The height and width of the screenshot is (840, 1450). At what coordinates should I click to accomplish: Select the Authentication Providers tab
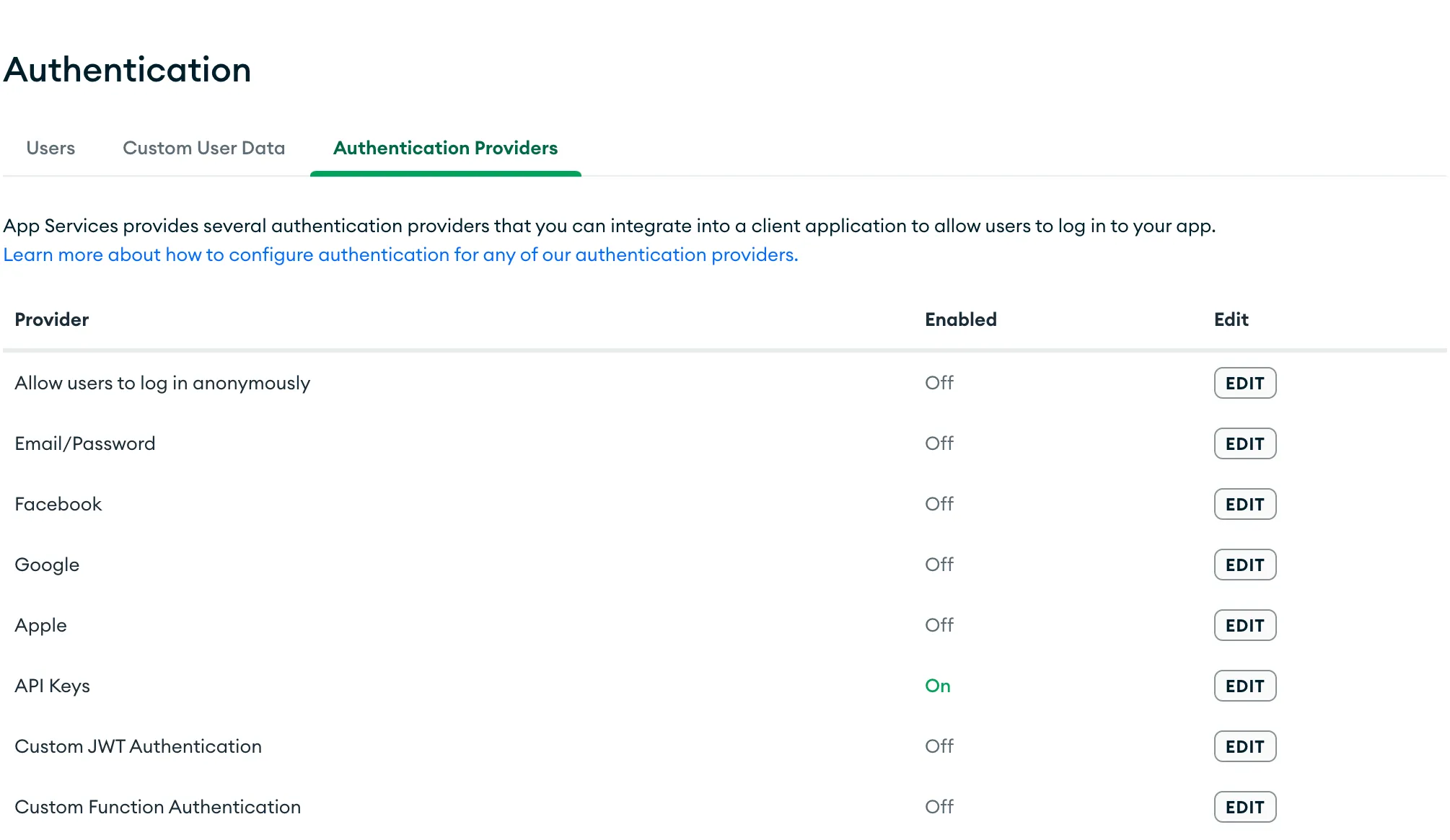(x=445, y=148)
